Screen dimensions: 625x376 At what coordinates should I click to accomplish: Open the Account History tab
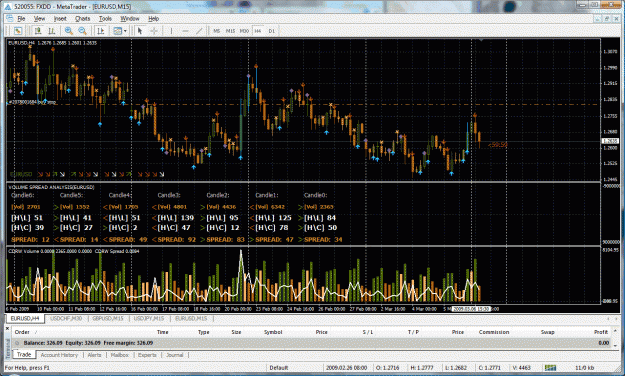pyautogui.click(x=59, y=355)
